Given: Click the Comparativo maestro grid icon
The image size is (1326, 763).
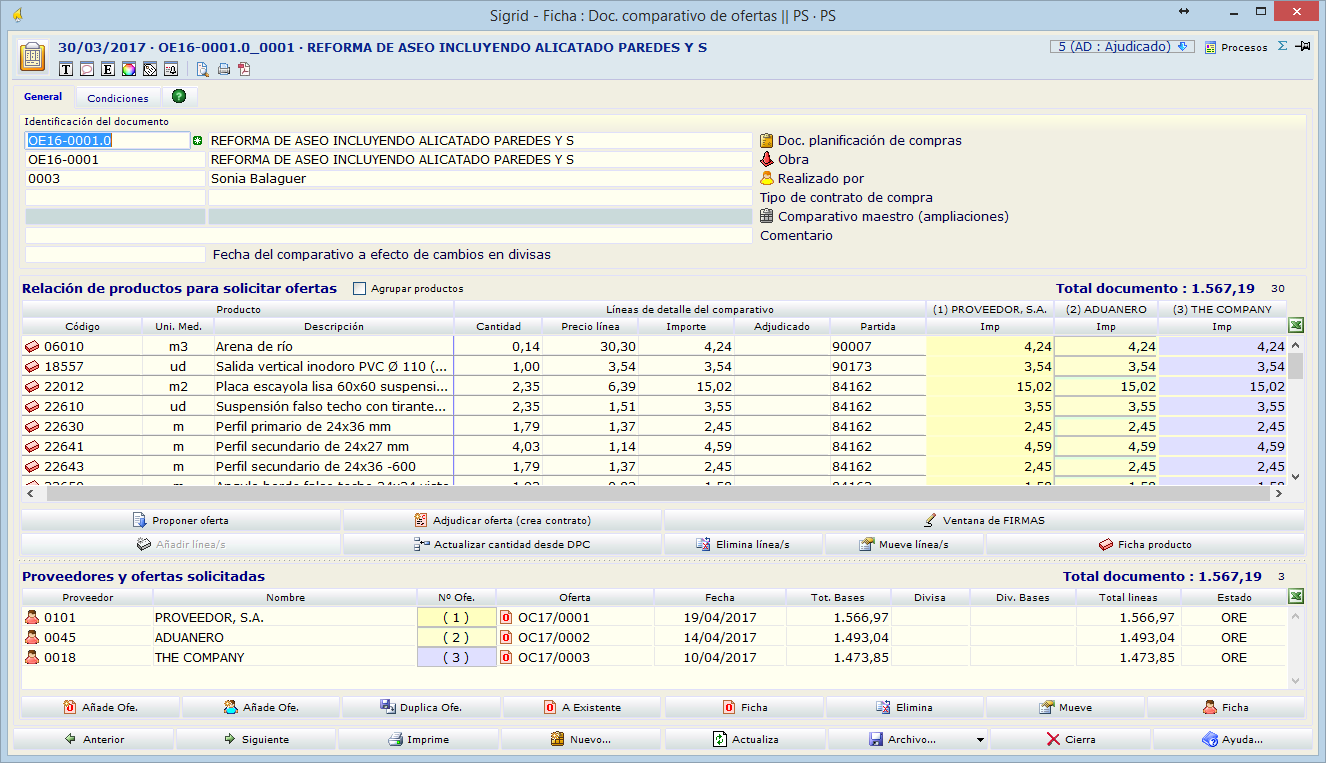Looking at the screenshot, I should [767, 216].
